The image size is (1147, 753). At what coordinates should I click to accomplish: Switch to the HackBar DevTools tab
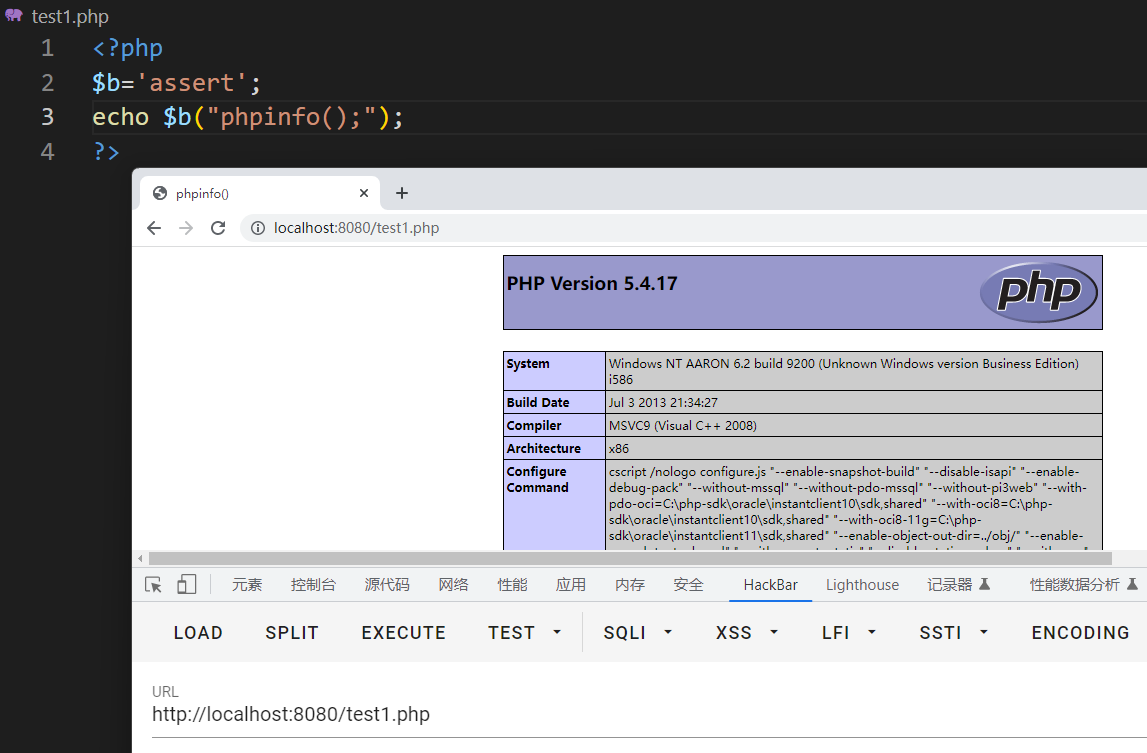point(770,585)
